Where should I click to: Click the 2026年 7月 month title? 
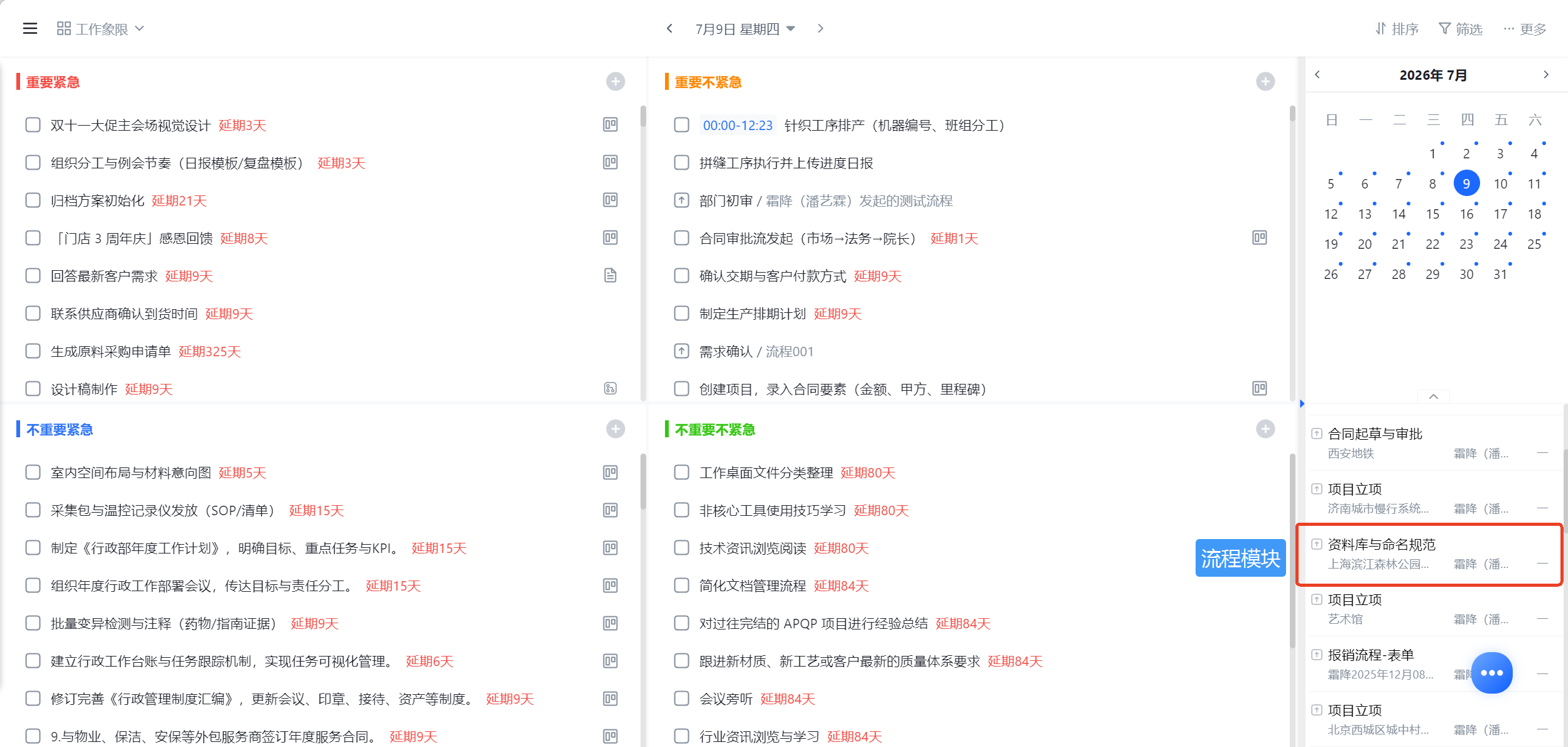[x=1433, y=75]
